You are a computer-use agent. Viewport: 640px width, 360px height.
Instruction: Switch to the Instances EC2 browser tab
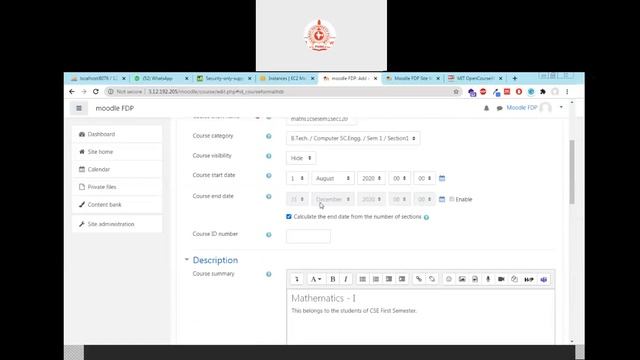[x=287, y=78]
